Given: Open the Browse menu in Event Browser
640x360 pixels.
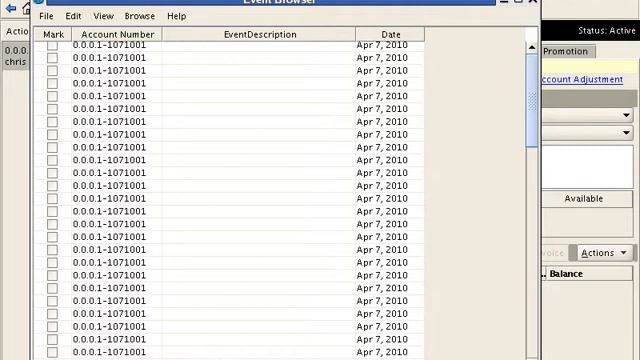Looking at the screenshot, I should pos(140,16).
